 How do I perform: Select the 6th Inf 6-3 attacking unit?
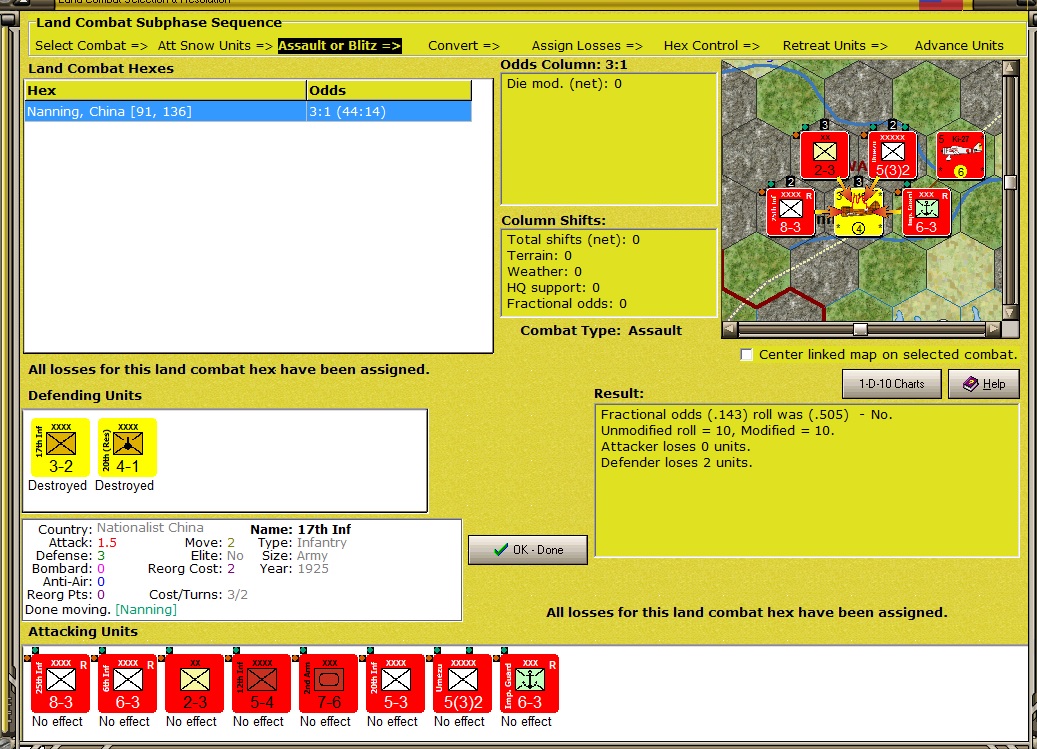pos(128,683)
